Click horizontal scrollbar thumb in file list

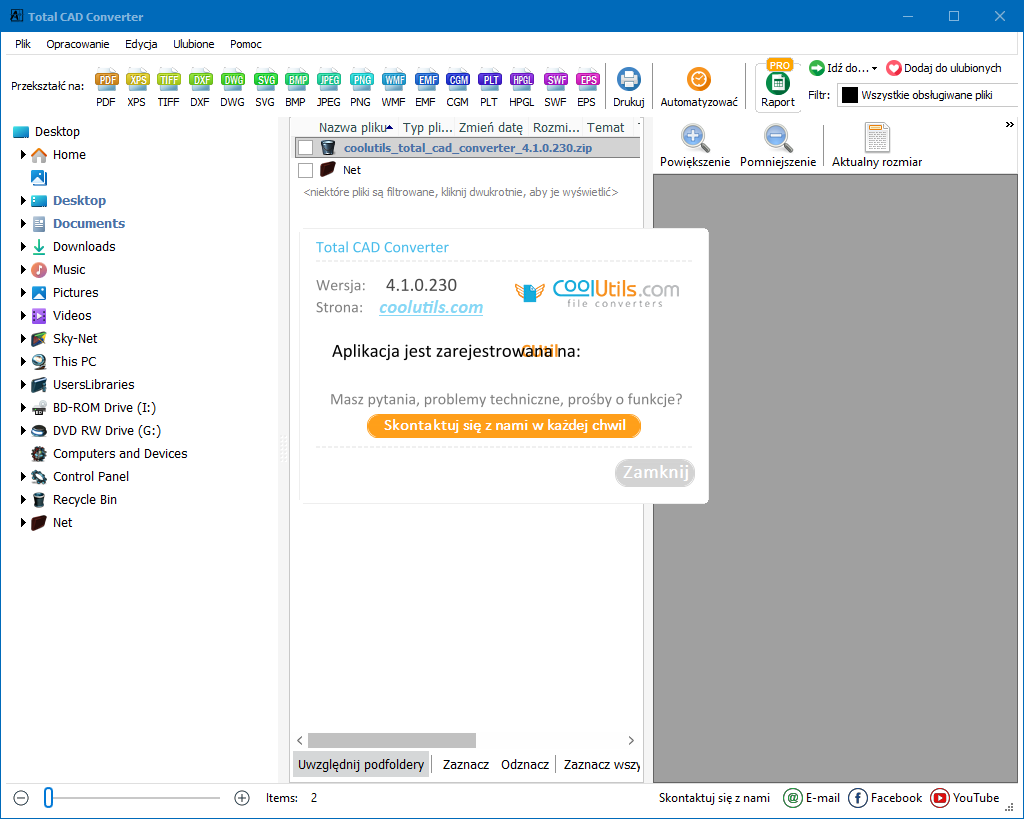point(392,740)
